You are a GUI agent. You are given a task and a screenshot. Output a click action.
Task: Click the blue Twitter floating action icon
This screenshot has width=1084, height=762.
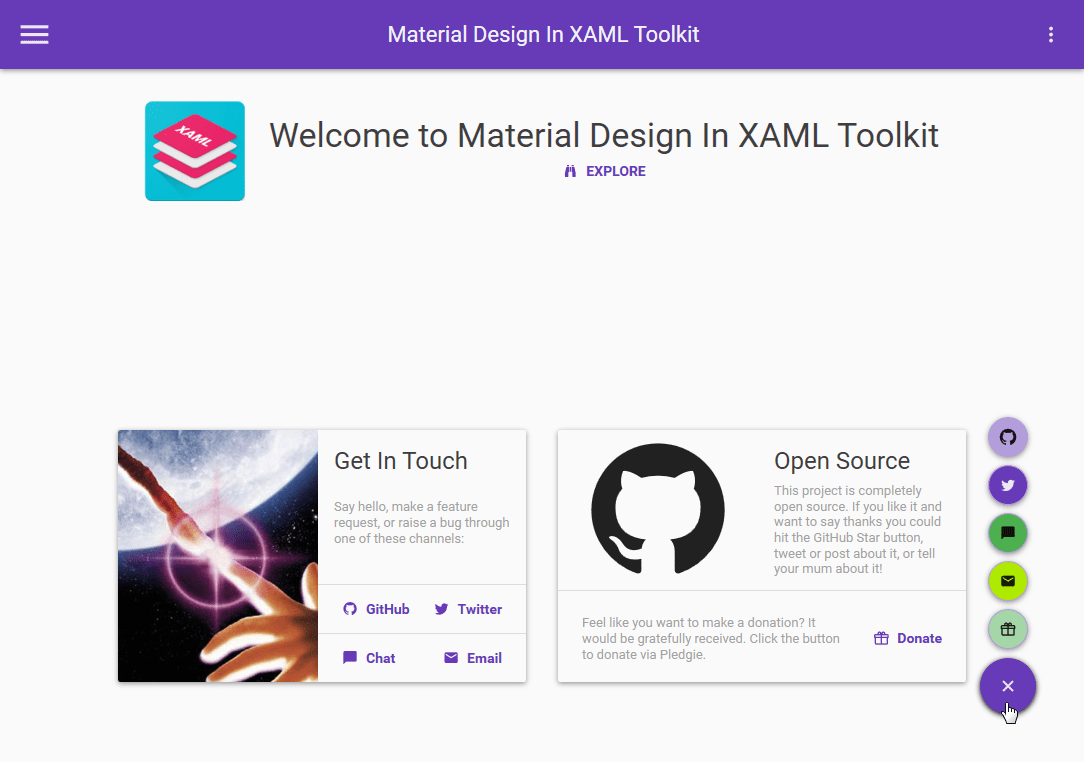point(1007,485)
